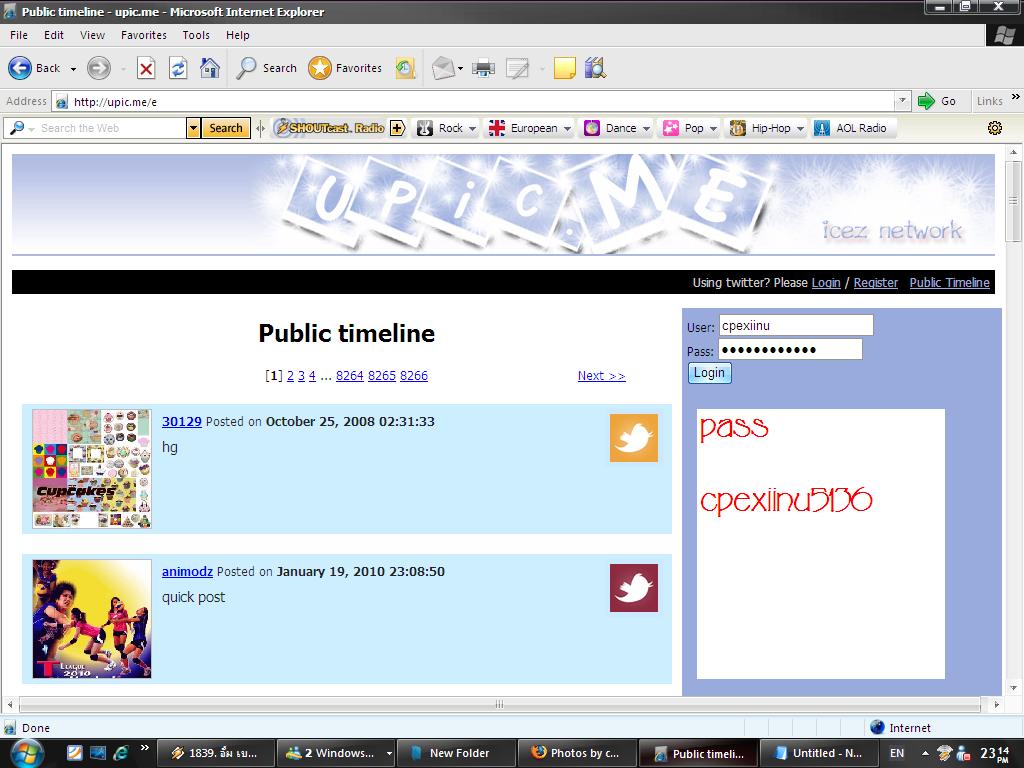Click the EN language indicator in tray
This screenshot has height=768, width=1024.
tap(897, 753)
